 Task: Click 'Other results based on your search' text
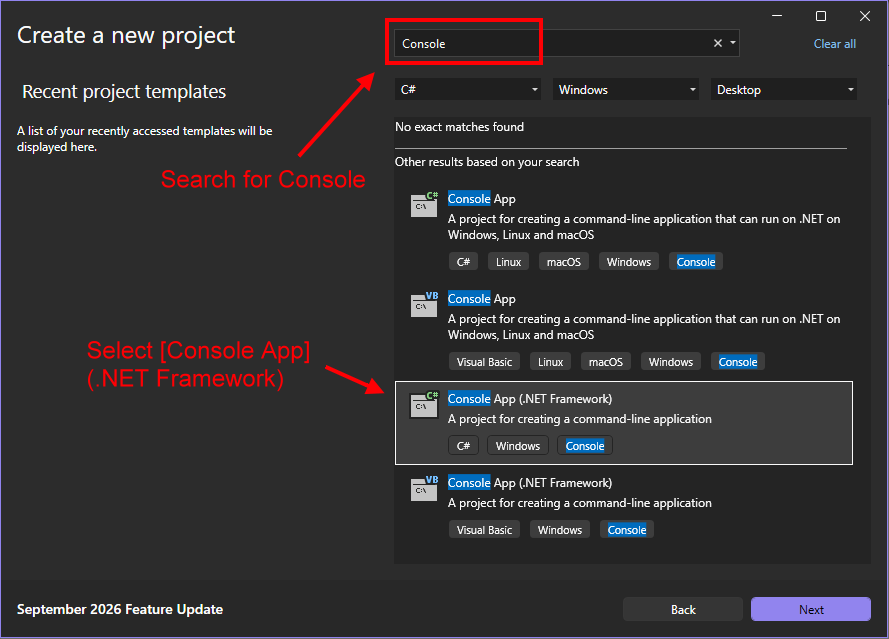pos(487,162)
